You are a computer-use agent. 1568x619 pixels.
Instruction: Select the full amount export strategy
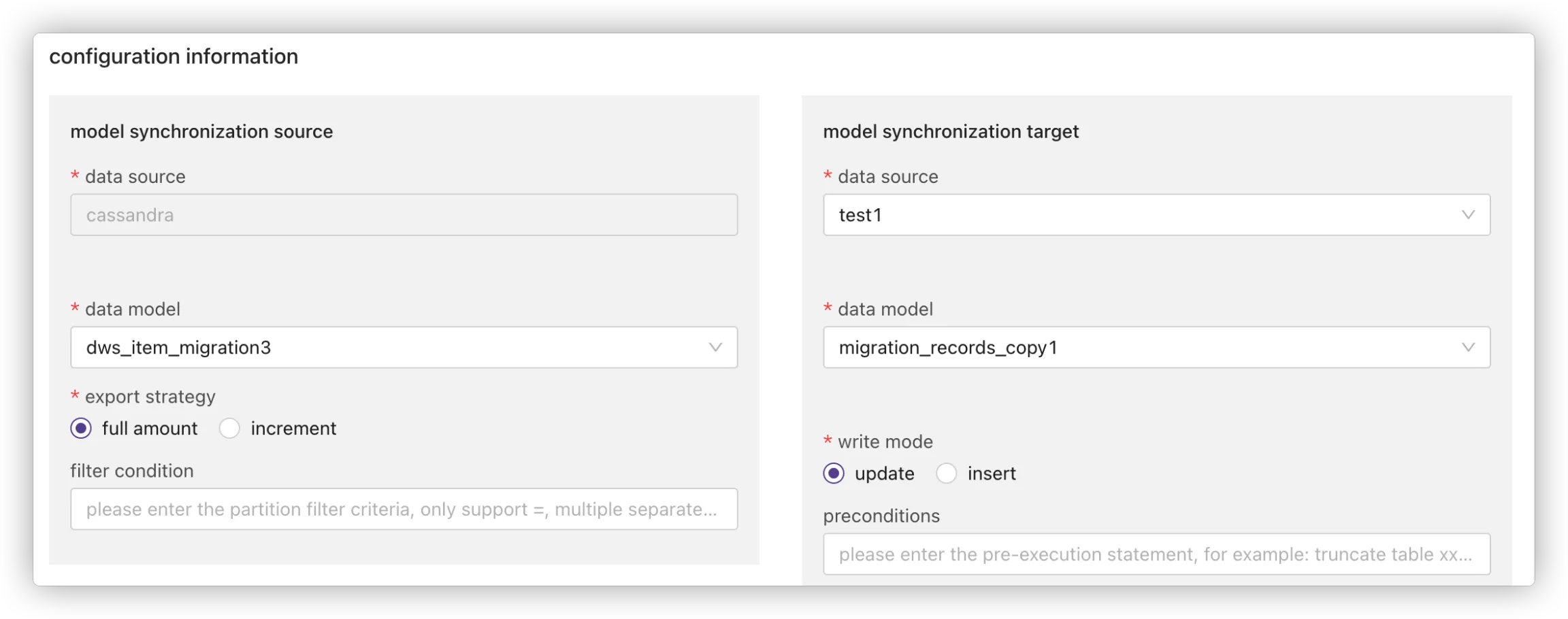tap(81, 429)
